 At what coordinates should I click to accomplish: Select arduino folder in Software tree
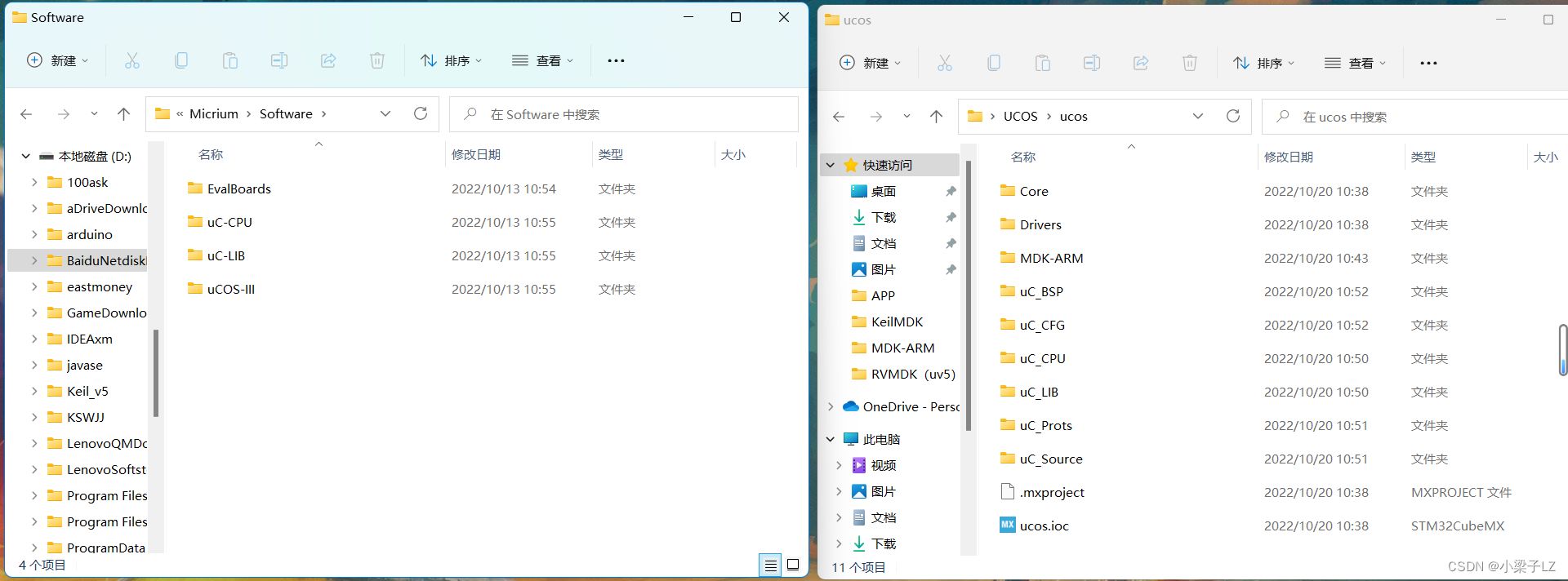pyautogui.click(x=80, y=234)
